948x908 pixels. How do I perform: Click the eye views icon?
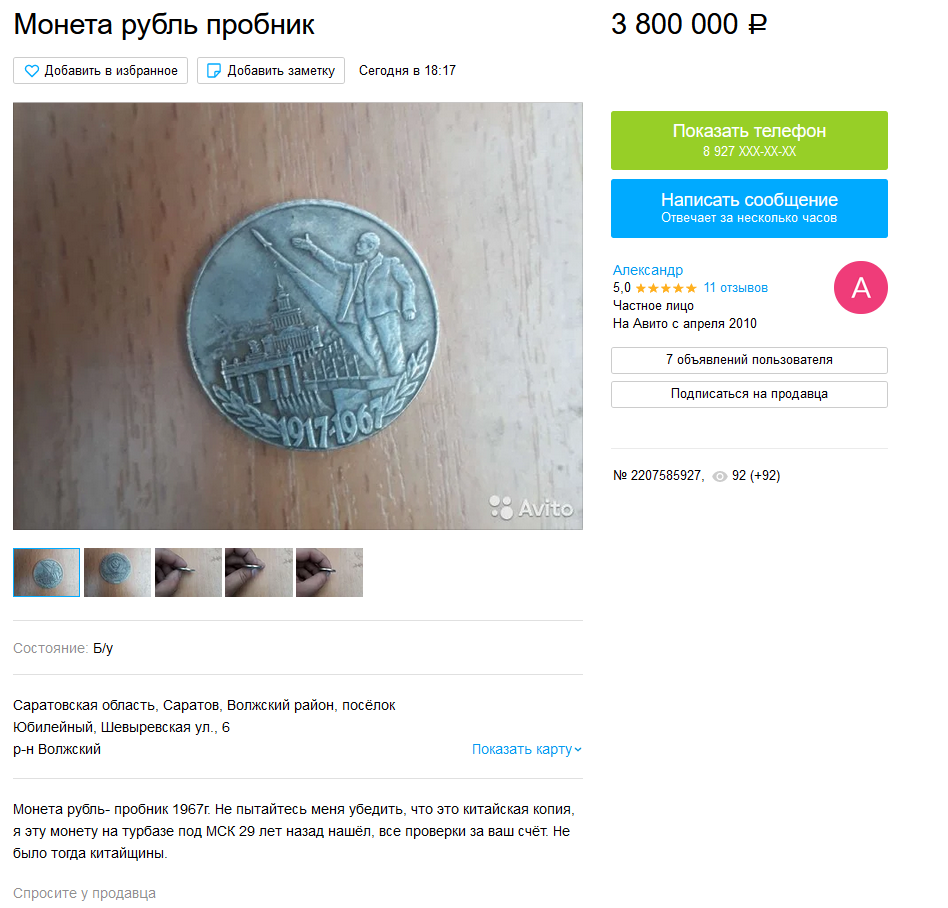coord(719,476)
